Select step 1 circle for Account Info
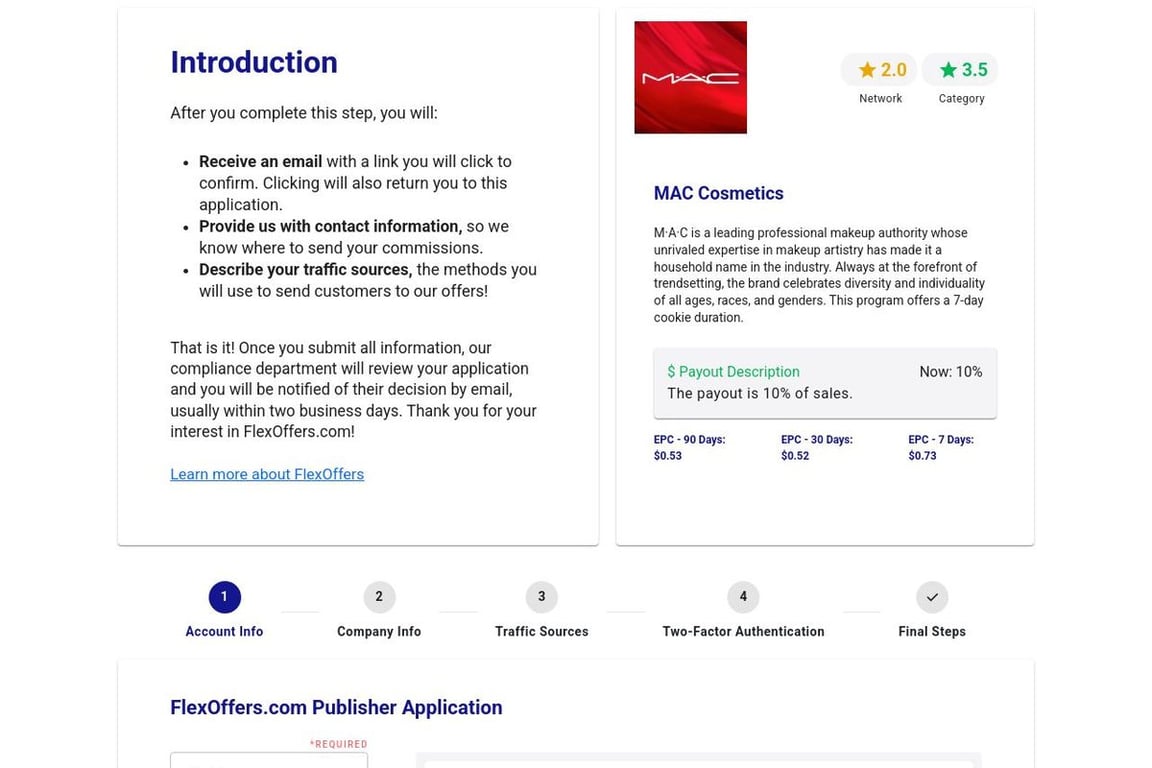This screenshot has height=768, width=1152. pos(224,597)
